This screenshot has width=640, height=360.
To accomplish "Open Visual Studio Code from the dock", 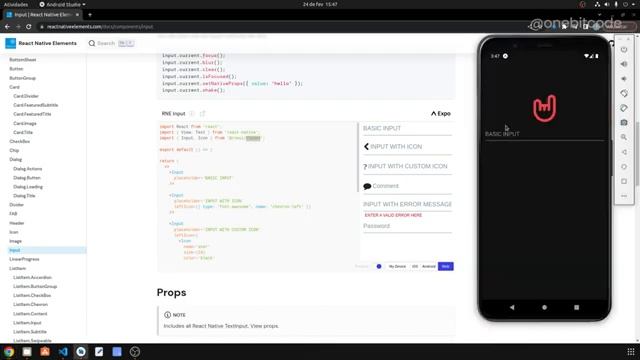I will [63, 351].
